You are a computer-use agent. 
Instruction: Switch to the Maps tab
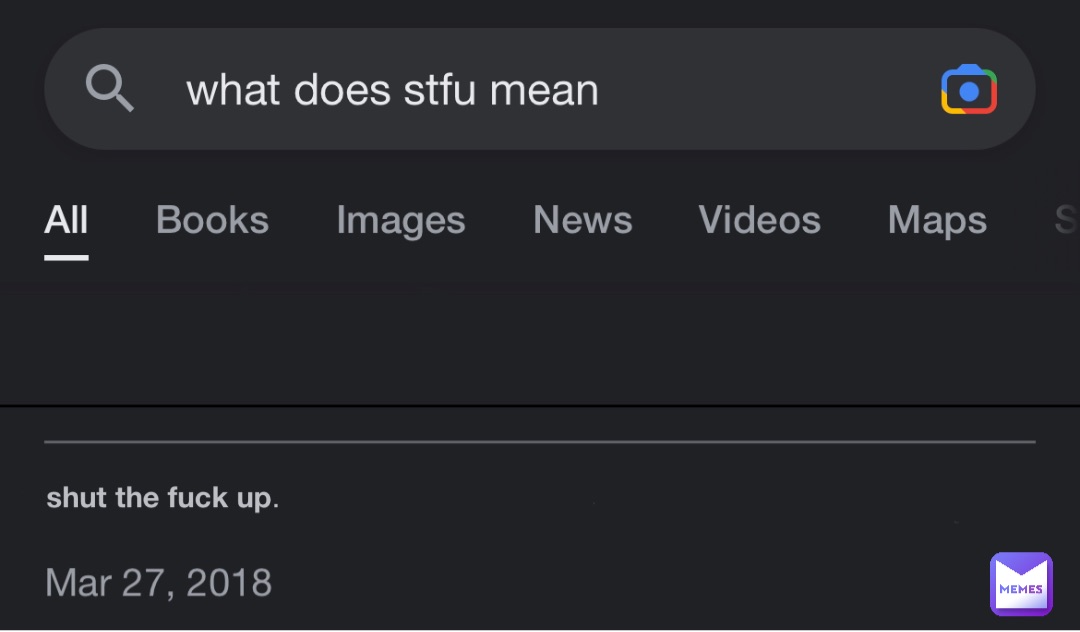pyautogui.click(x=937, y=221)
